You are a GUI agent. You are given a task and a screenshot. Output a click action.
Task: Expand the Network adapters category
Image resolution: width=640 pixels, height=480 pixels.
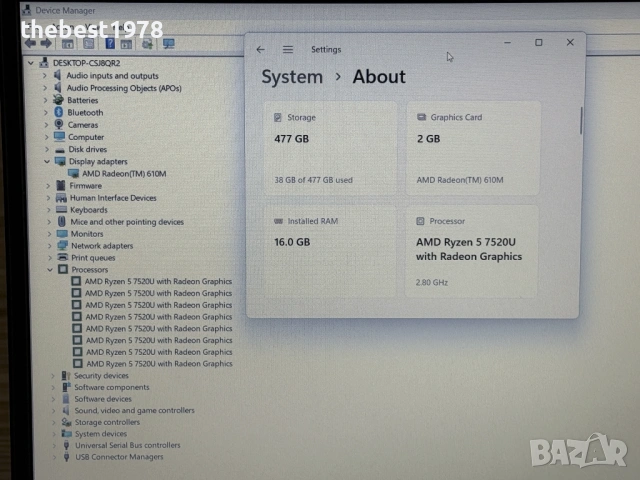point(47,246)
